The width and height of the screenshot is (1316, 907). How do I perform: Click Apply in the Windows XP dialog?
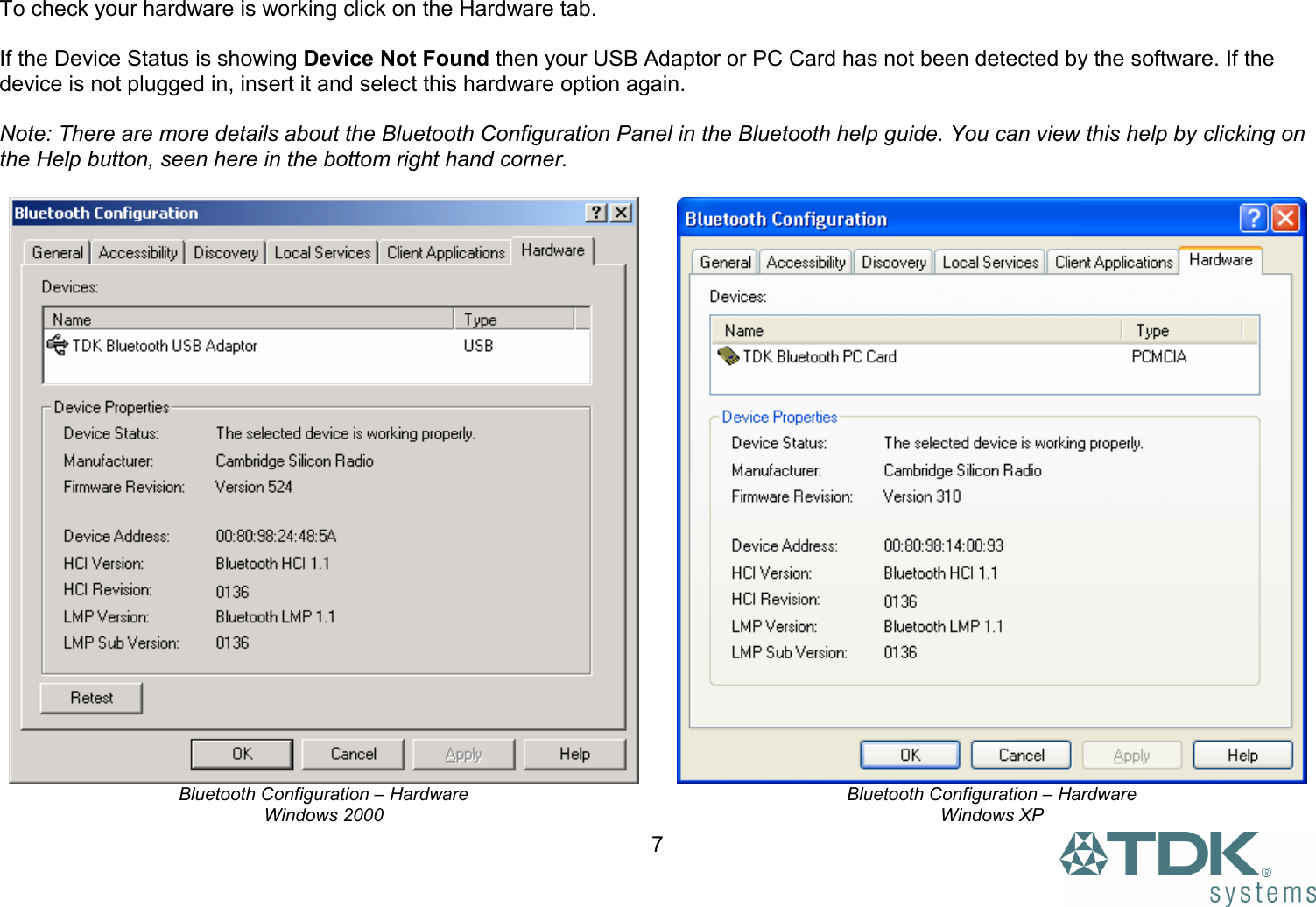click(1131, 755)
